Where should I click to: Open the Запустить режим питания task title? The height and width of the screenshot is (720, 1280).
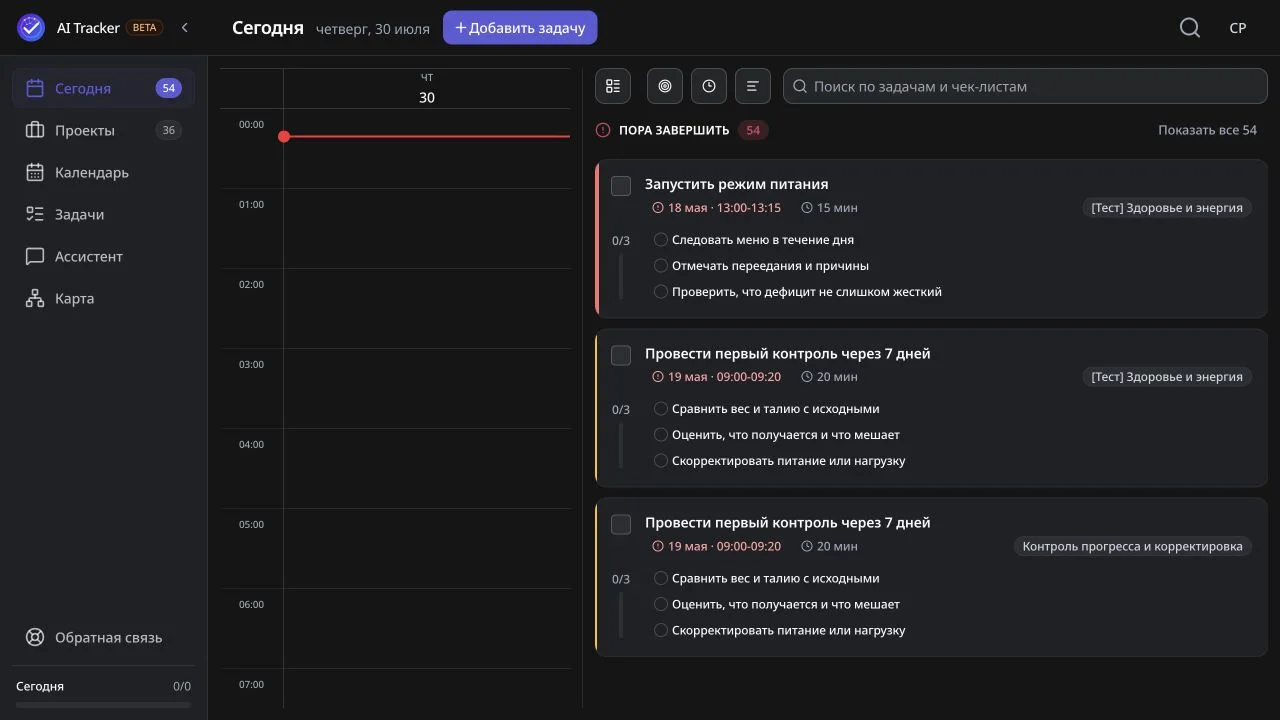(x=736, y=184)
